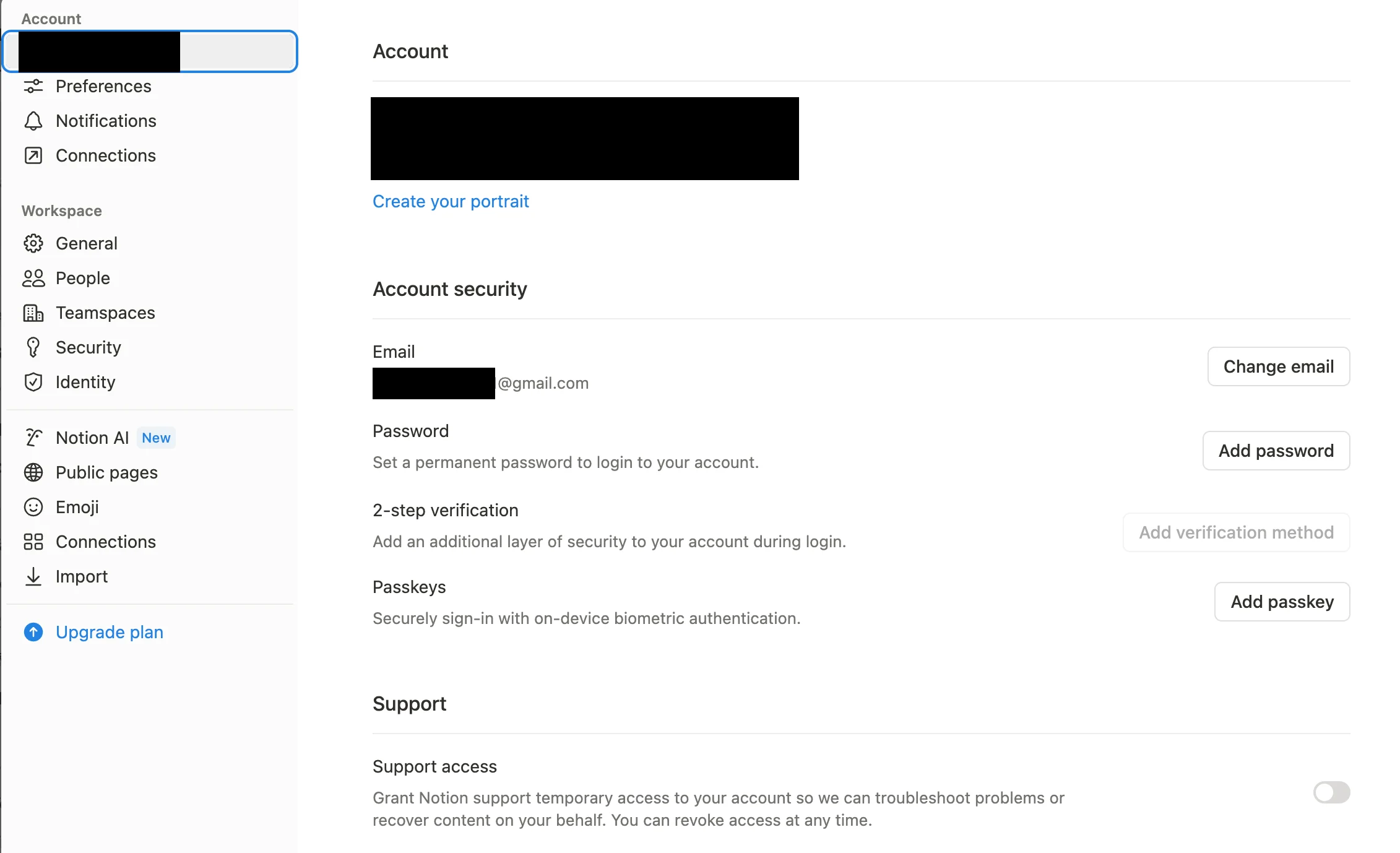Click the People icon in sidebar
Image resolution: width=1400 pixels, height=853 pixels.
click(33, 278)
